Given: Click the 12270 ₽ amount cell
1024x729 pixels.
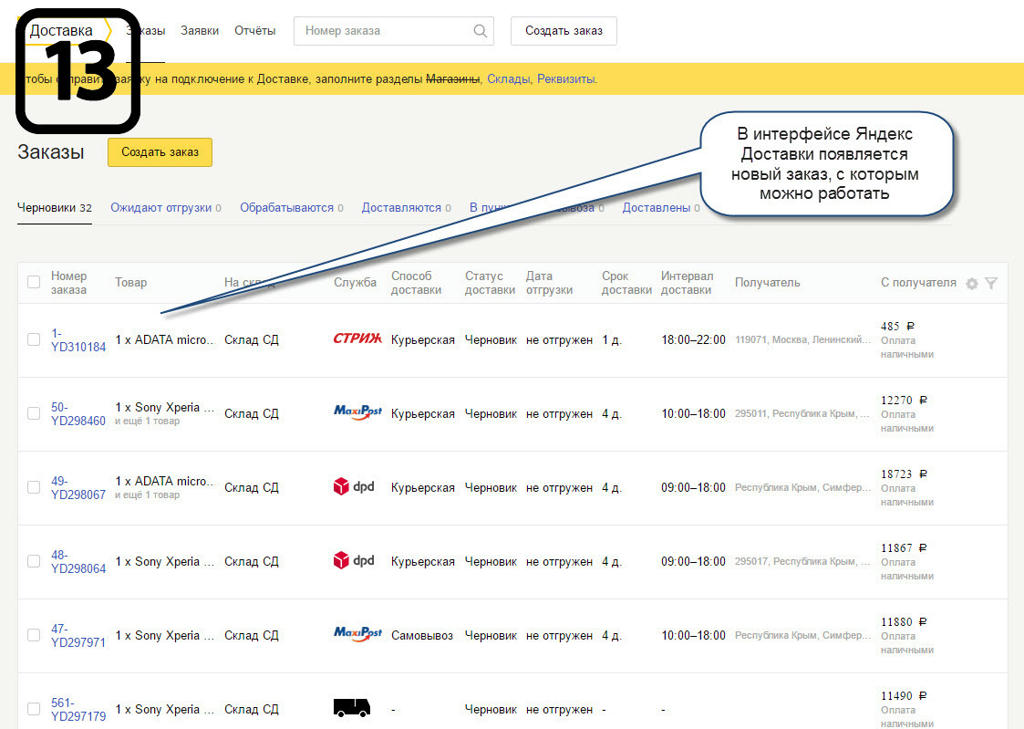Looking at the screenshot, I should (904, 400).
